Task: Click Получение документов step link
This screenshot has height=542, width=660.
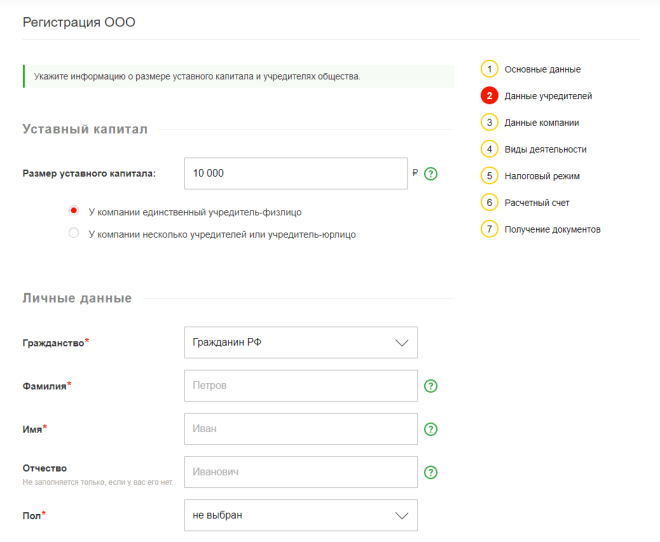Action: pos(552,229)
